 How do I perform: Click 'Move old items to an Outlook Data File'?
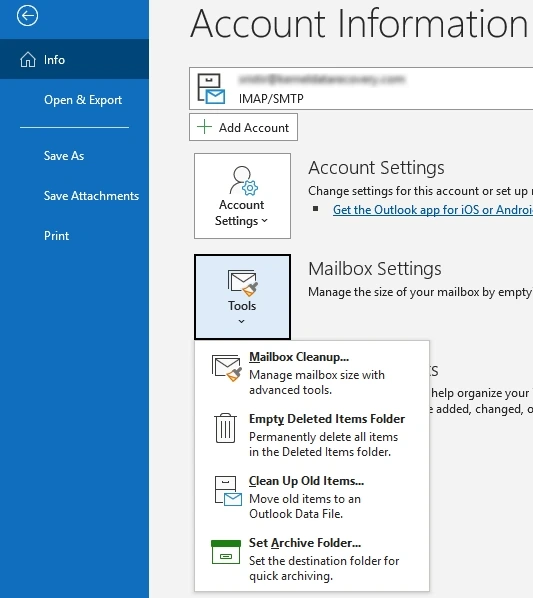(305, 506)
